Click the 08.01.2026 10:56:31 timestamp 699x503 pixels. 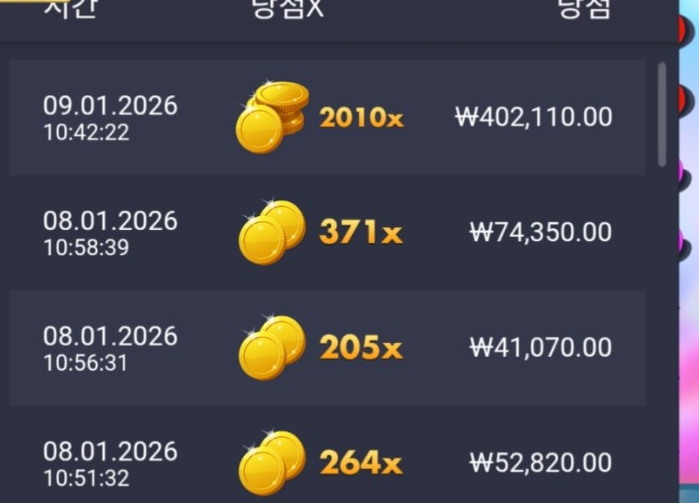(110, 348)
